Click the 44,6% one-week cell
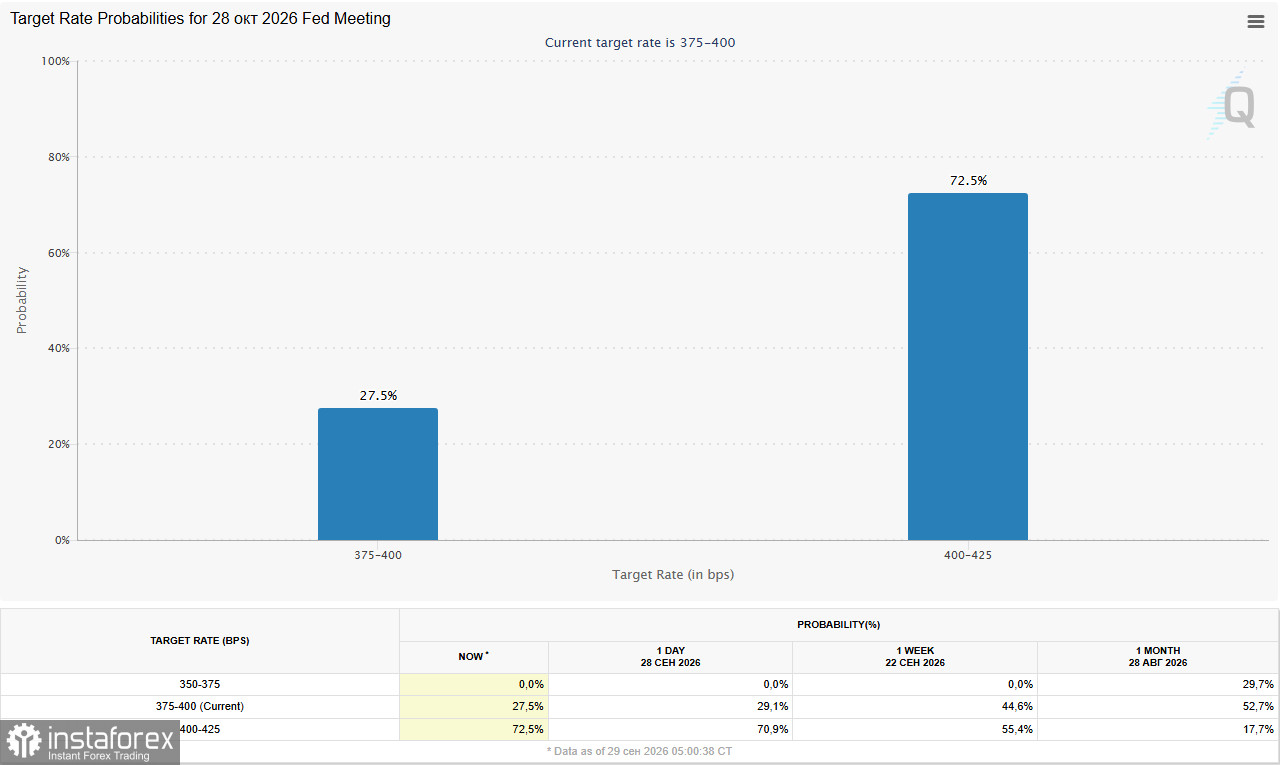The width and height of the screenshot is (1280, 765). click(914, 706)
